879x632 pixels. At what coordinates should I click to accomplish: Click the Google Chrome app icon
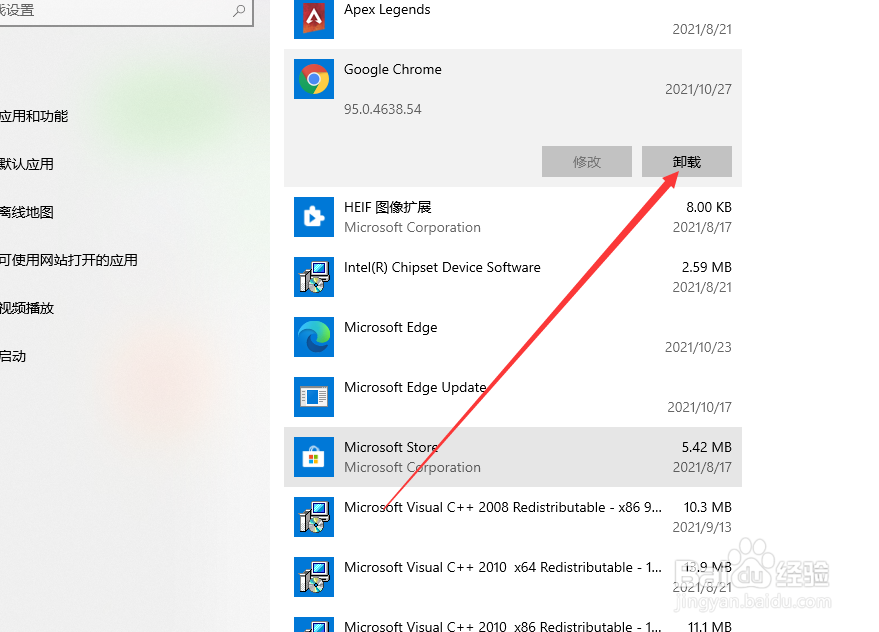pyautogui.click(x=314, y=79)
